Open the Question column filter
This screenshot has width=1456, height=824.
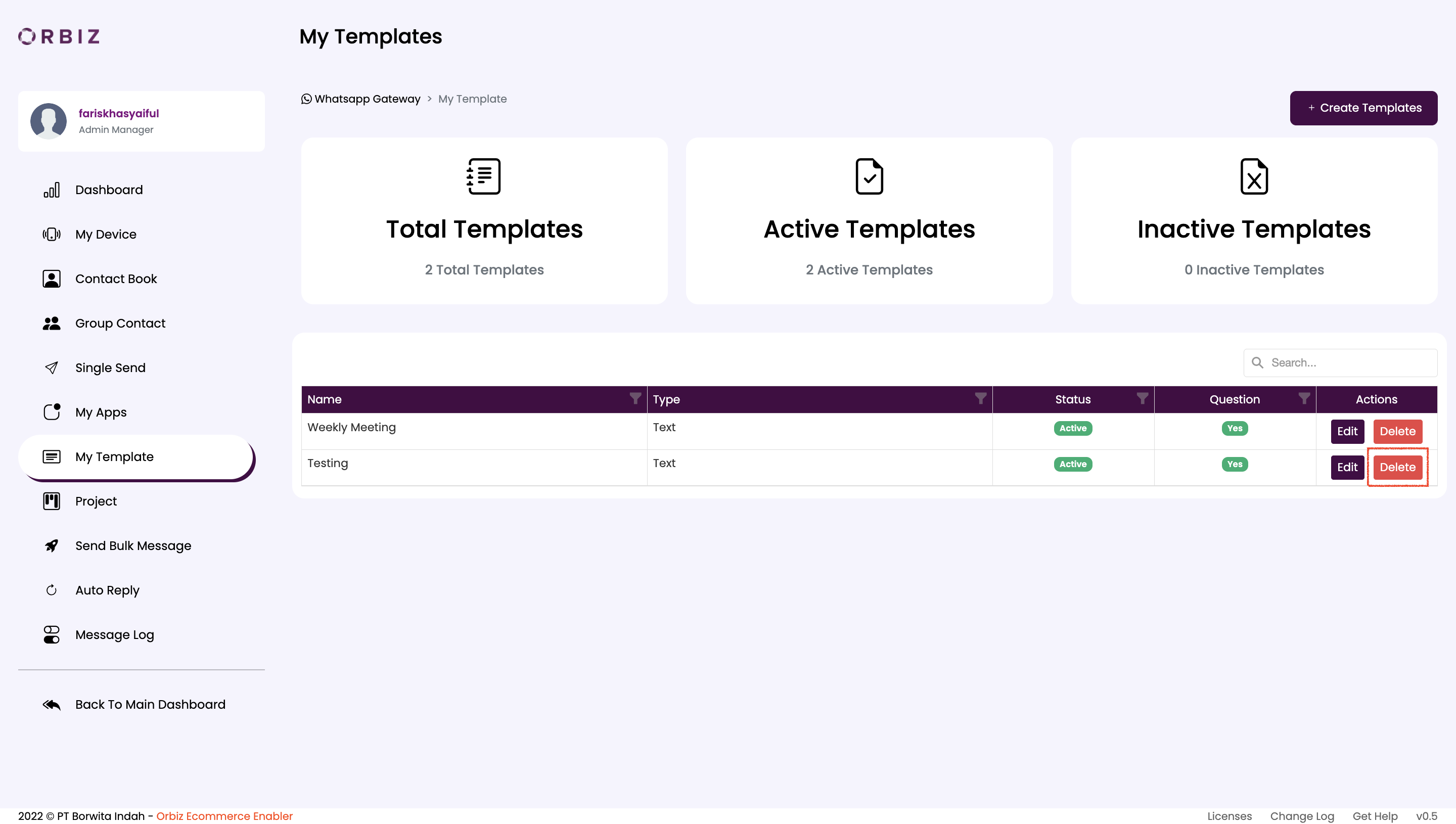pyautogui.click(x=1304, y=398)
